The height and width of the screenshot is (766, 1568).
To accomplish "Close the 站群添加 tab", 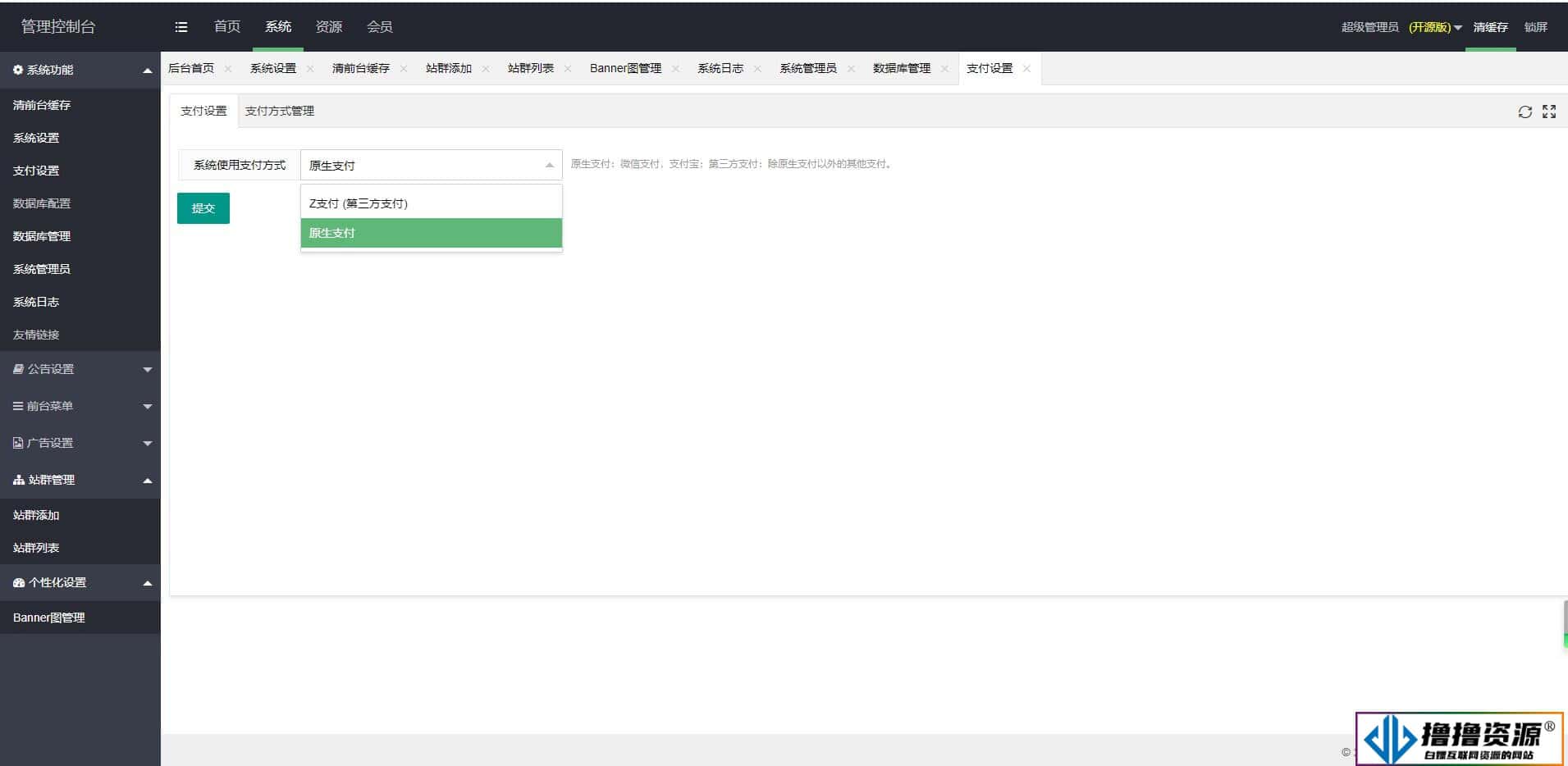I will pyautogui.click(x=486, y=69).
